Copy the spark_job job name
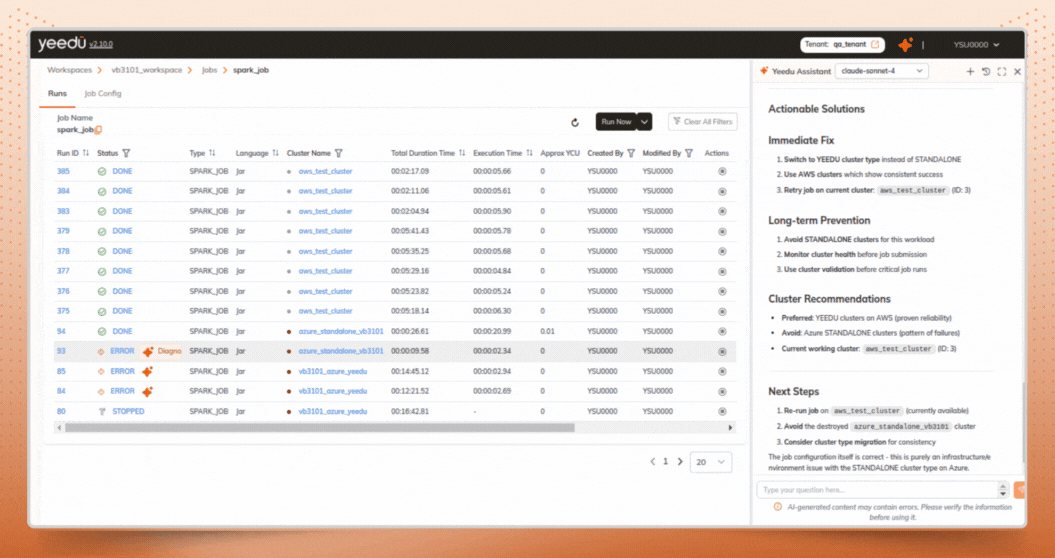Image resolution: width=1055 pixels, height=558 pixels. [x=98, y=130]
